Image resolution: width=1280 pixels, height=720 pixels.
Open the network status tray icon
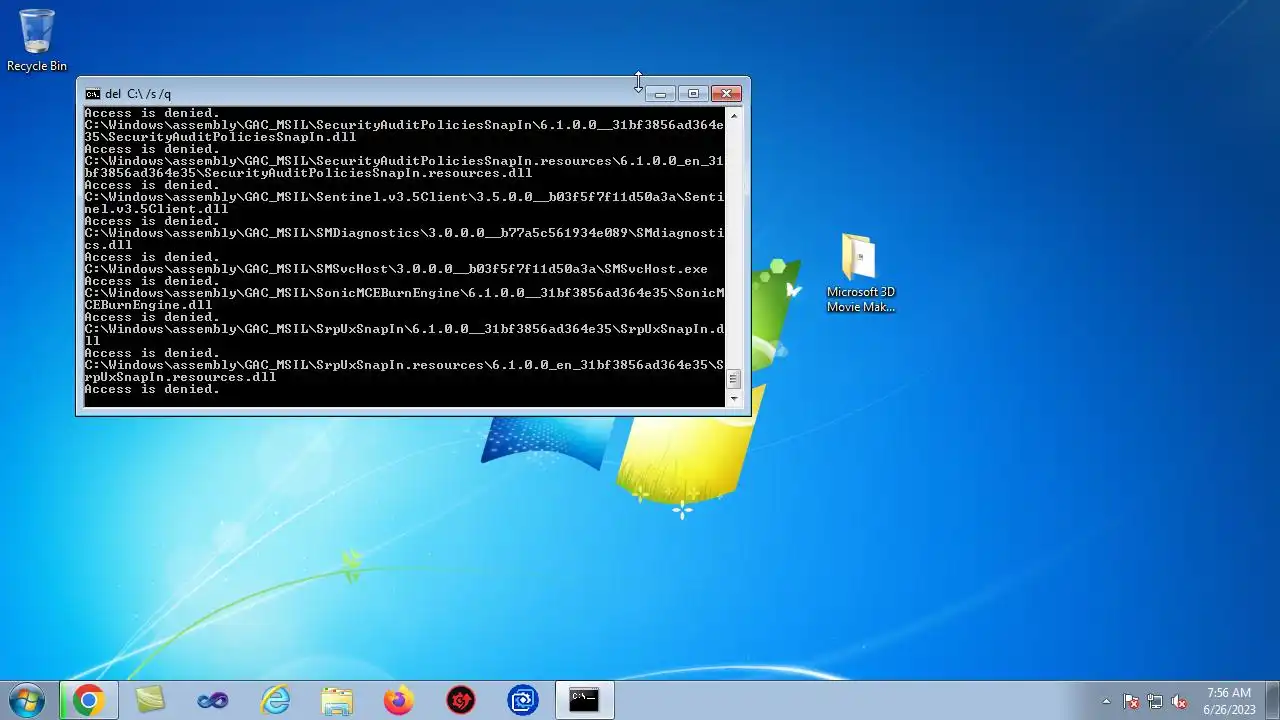pos(1155,701)
